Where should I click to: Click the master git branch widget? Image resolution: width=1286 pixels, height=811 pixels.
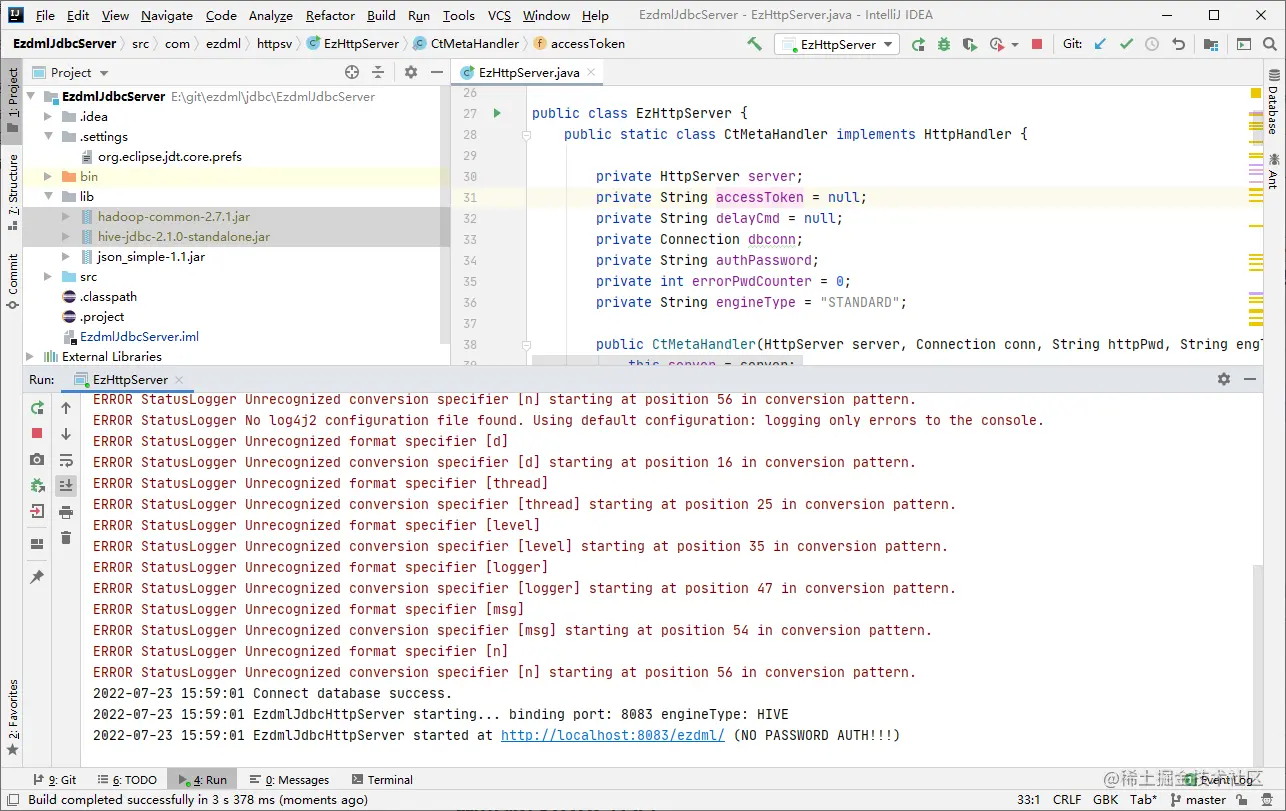click(1198, 800)
